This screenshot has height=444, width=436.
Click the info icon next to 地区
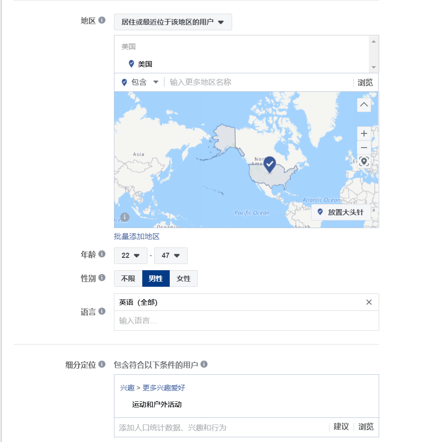pyautogui.click(x=102, y=20)
